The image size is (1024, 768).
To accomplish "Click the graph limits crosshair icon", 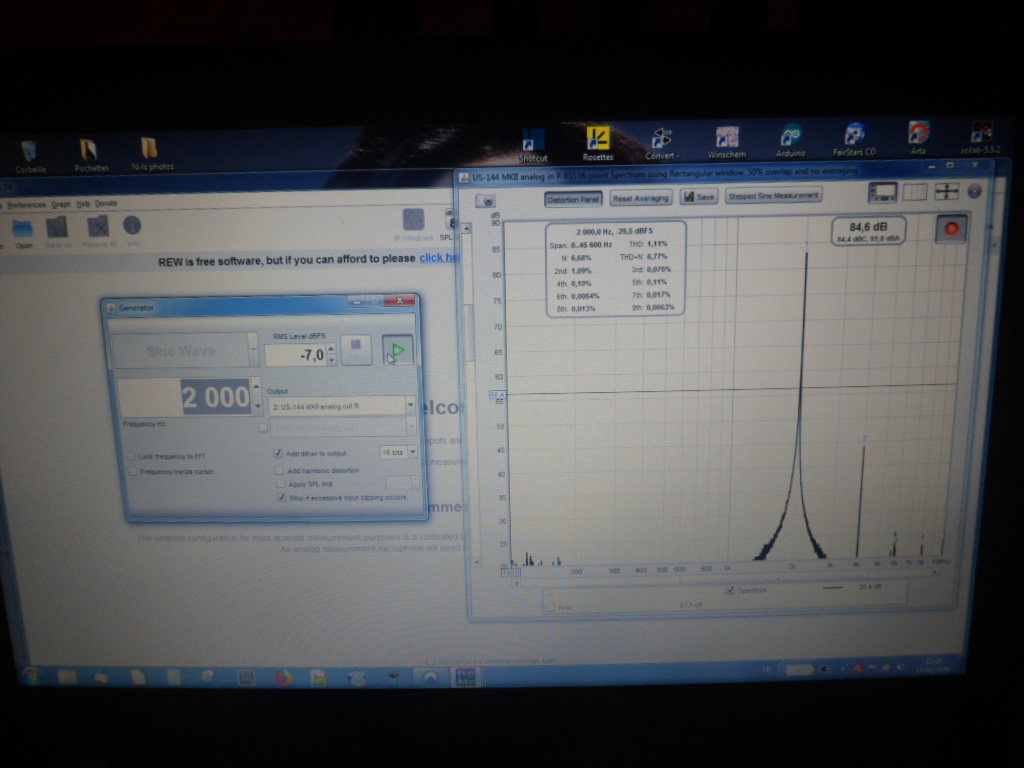I will pyautogui.click(x=946, y=192).
